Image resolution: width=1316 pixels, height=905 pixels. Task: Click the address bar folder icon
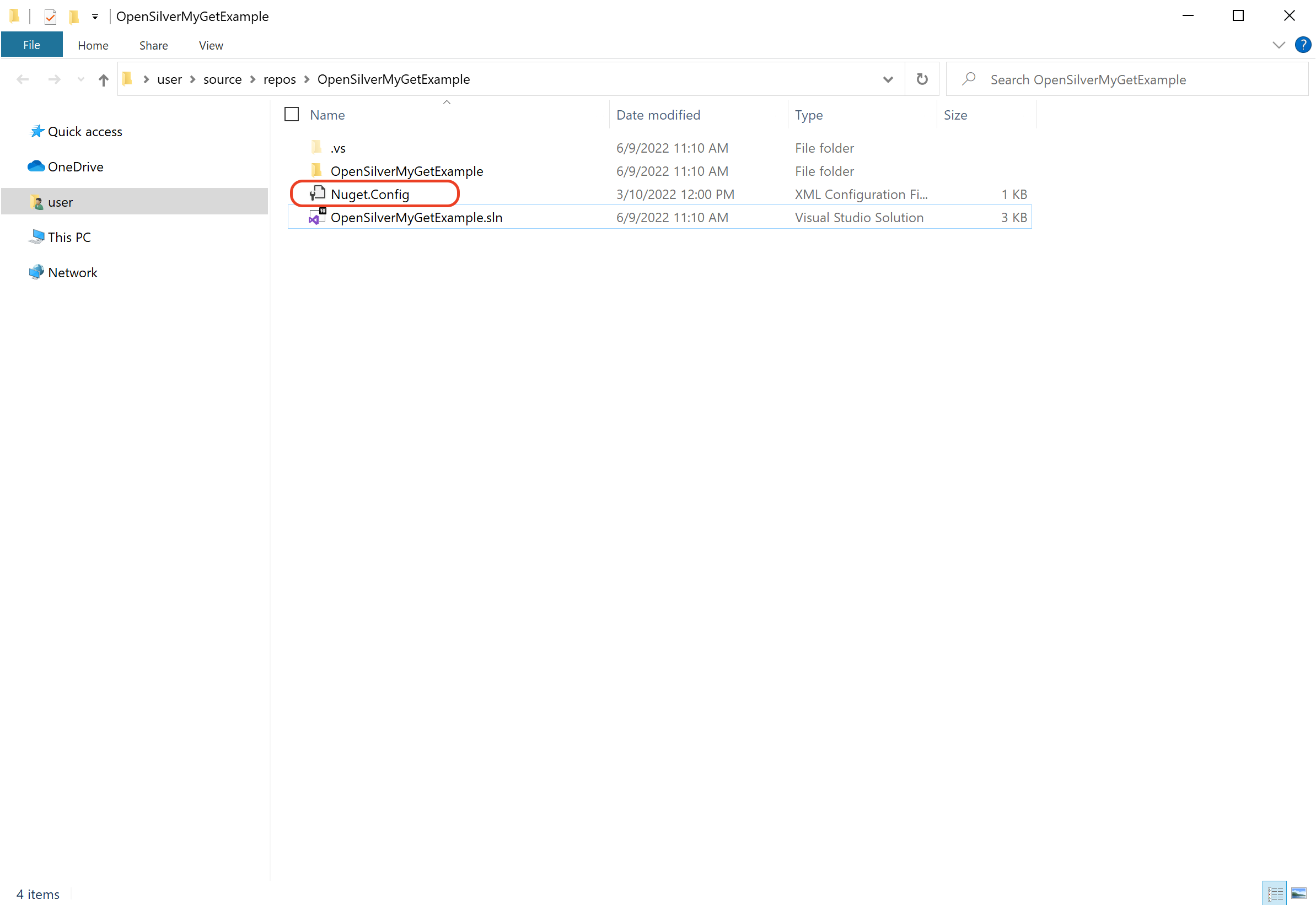127,78
